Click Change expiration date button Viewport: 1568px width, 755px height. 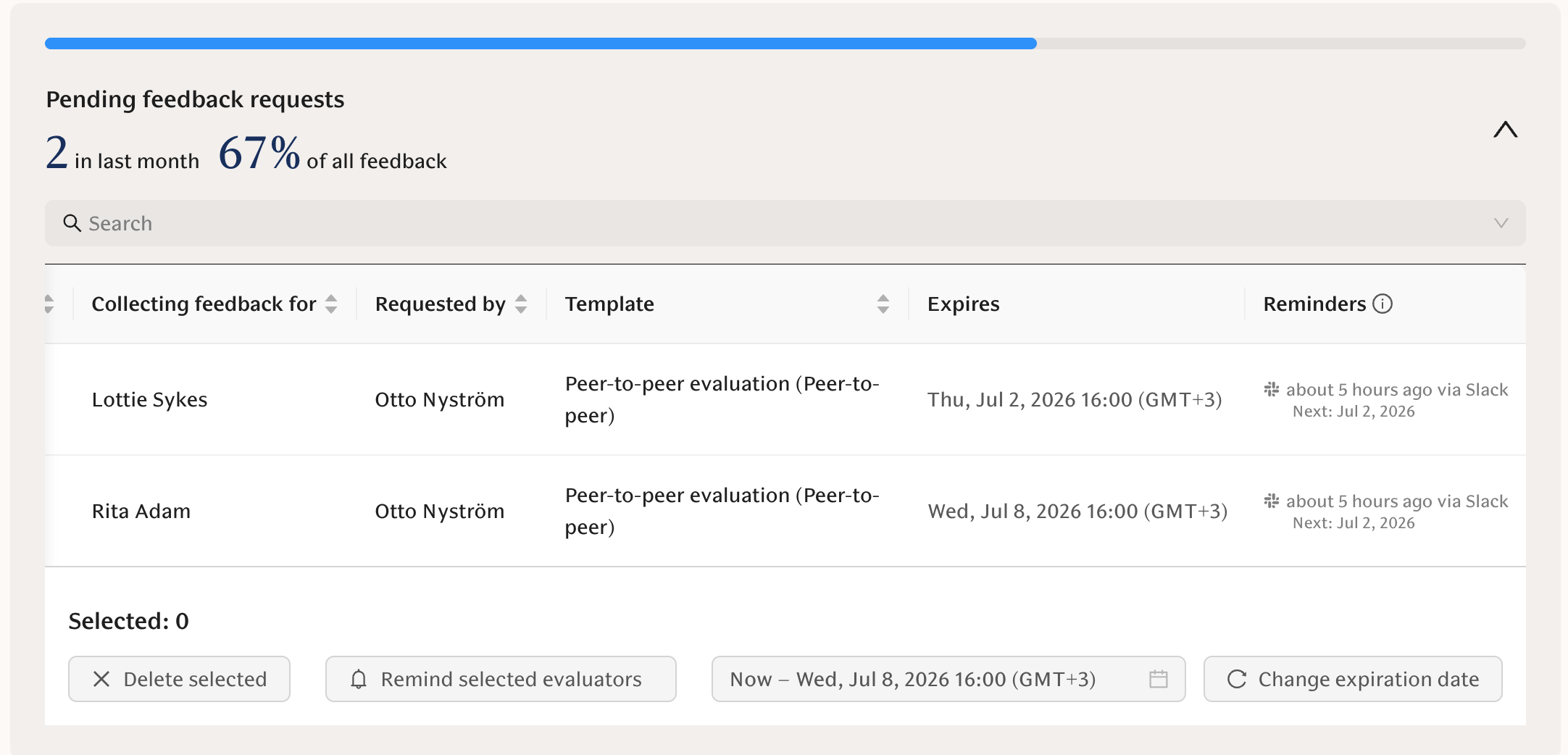1353,679
